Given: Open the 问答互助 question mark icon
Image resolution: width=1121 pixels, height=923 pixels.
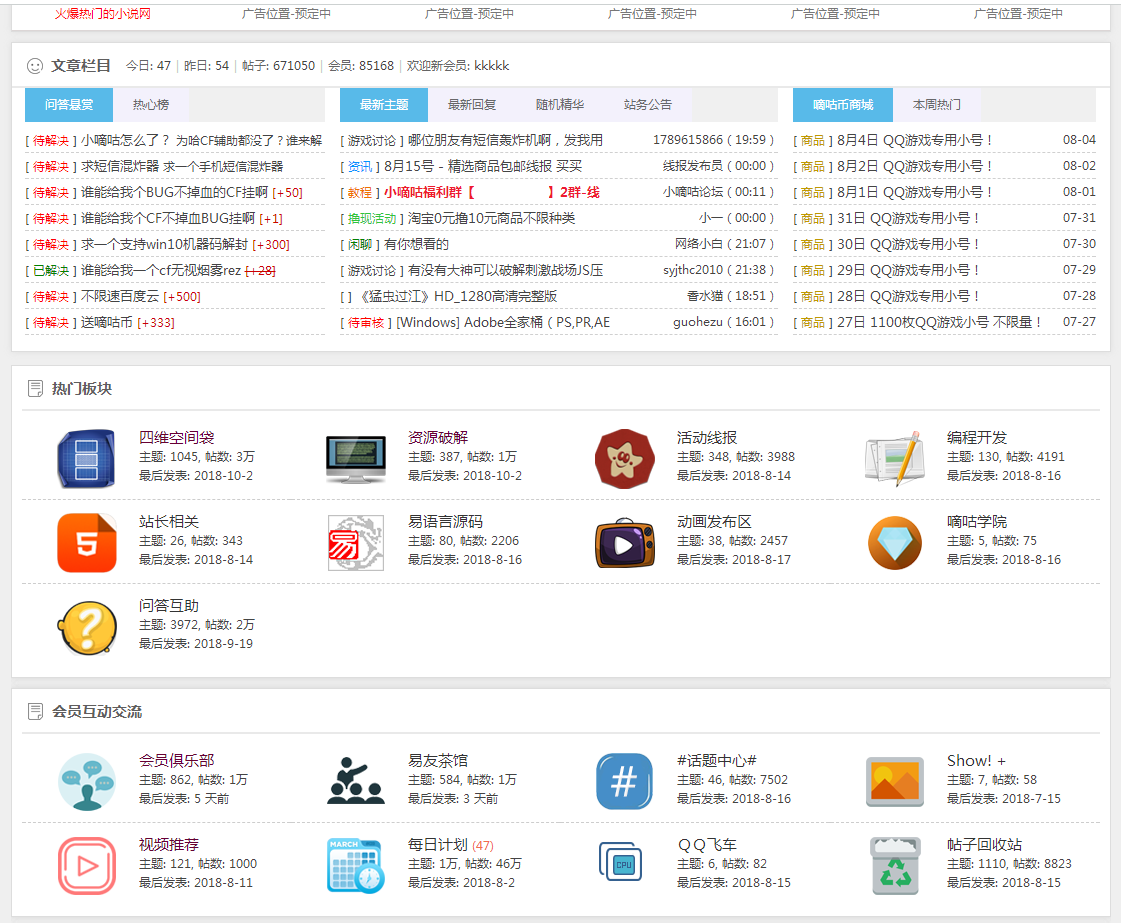Looking at the screenshot, I should pyautogui.click(x=86, y=628).
